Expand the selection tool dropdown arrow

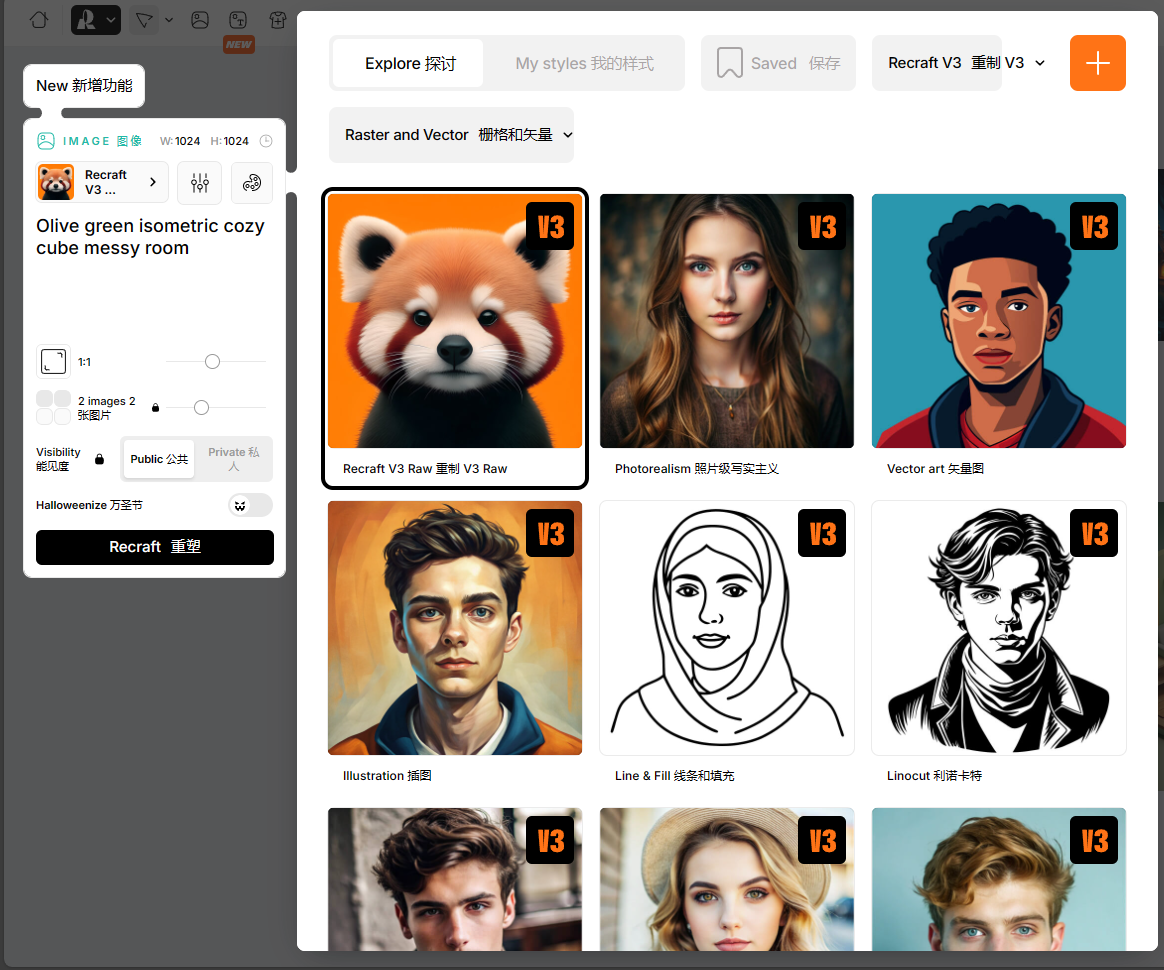click(x=169, y=20)
